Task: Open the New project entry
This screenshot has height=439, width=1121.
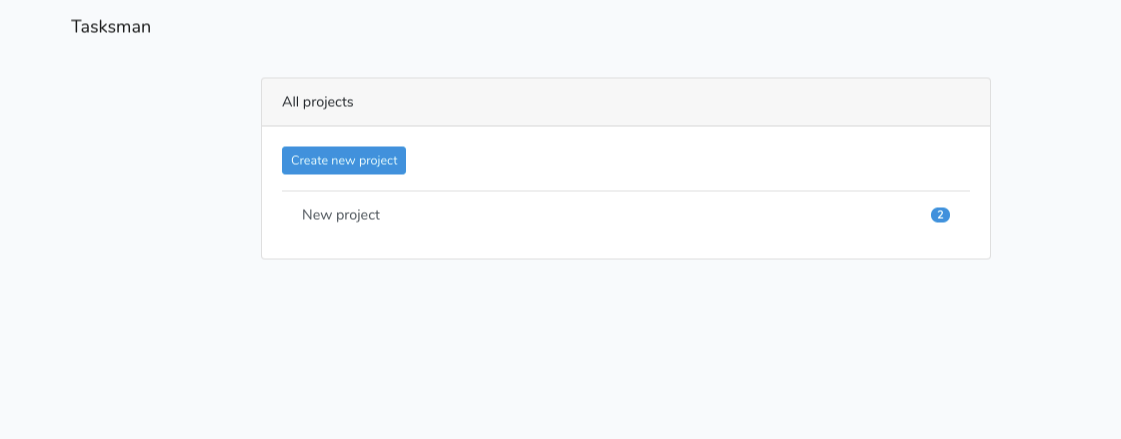Action: pyautogui.click(x=626, y=214)
